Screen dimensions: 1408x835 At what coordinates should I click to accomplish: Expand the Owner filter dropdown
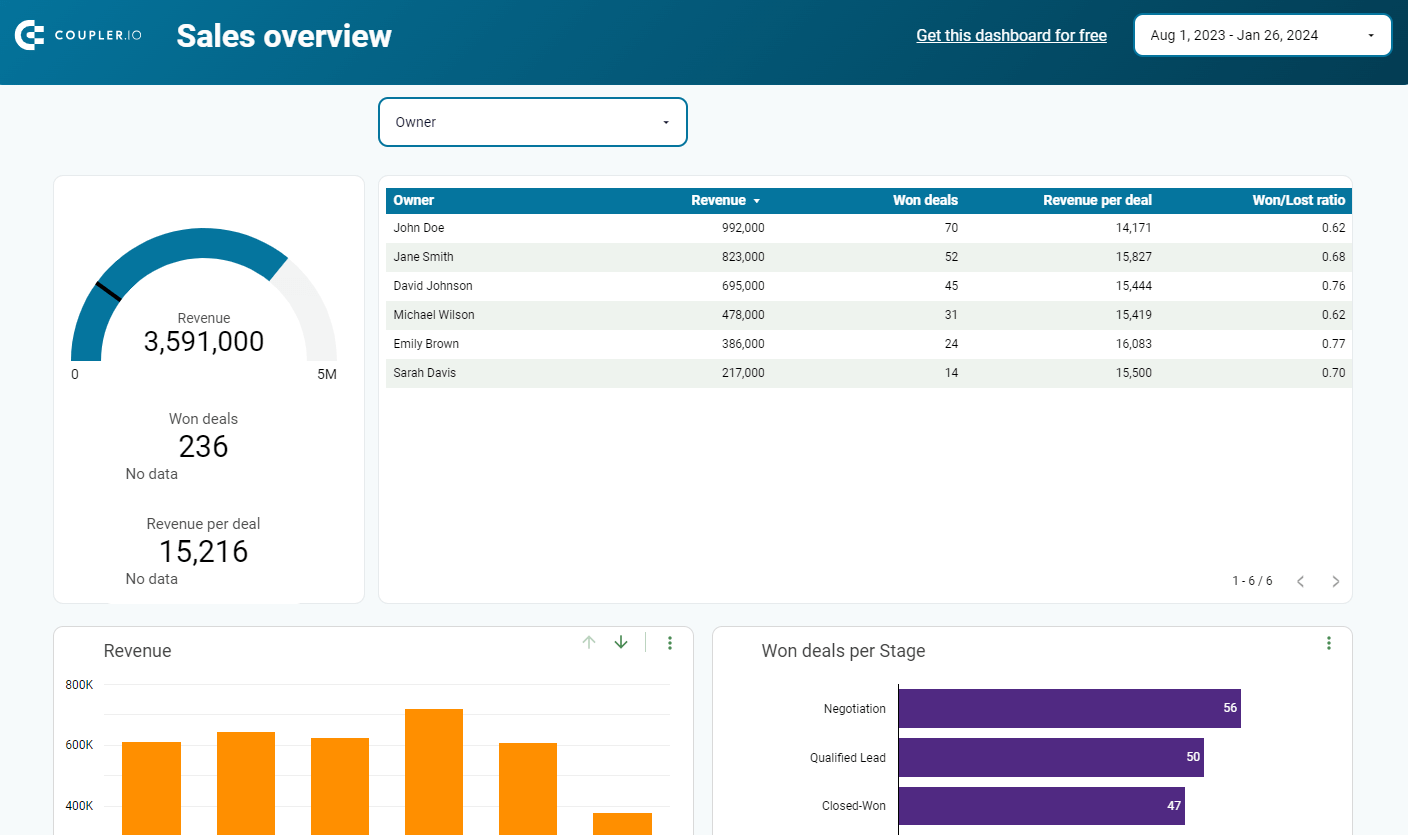pos(533,122)
